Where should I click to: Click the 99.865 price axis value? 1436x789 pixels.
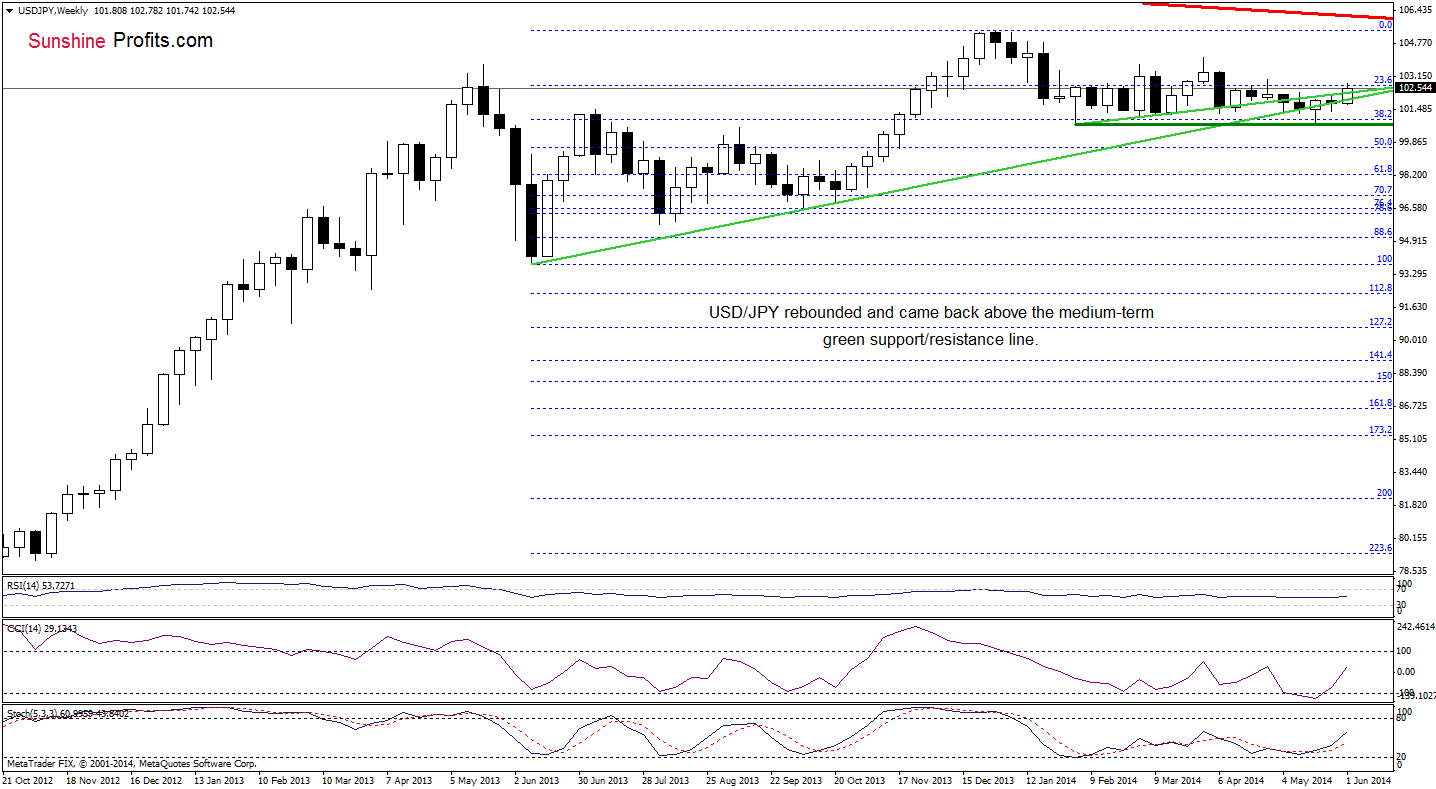tap(1415, 142)
